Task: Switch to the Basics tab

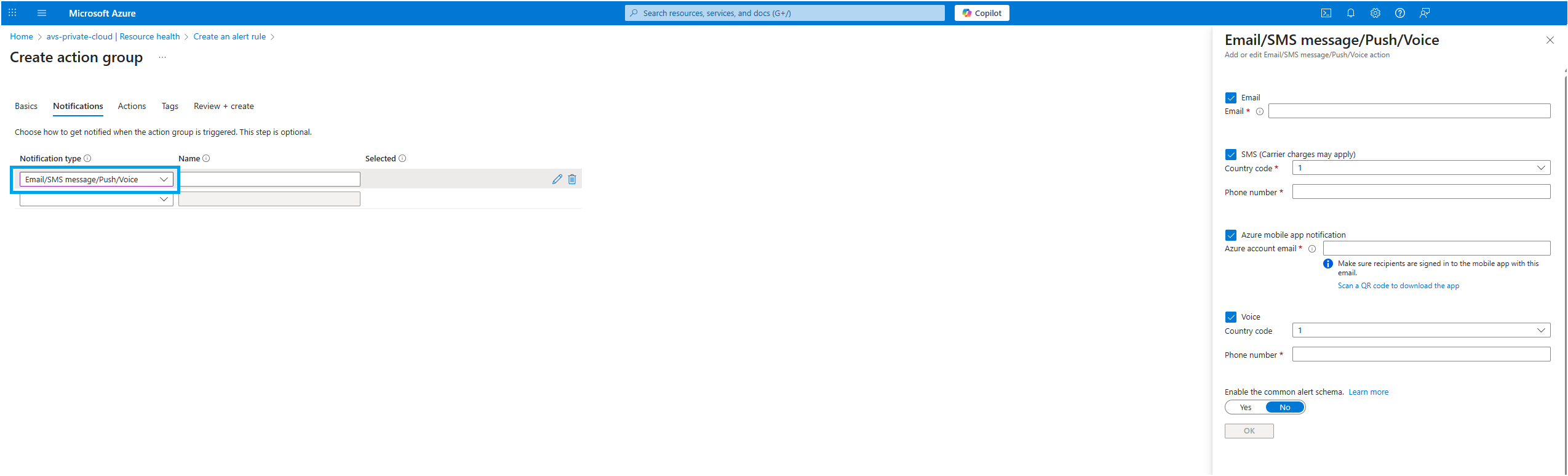Action: (x=26, y=106)
